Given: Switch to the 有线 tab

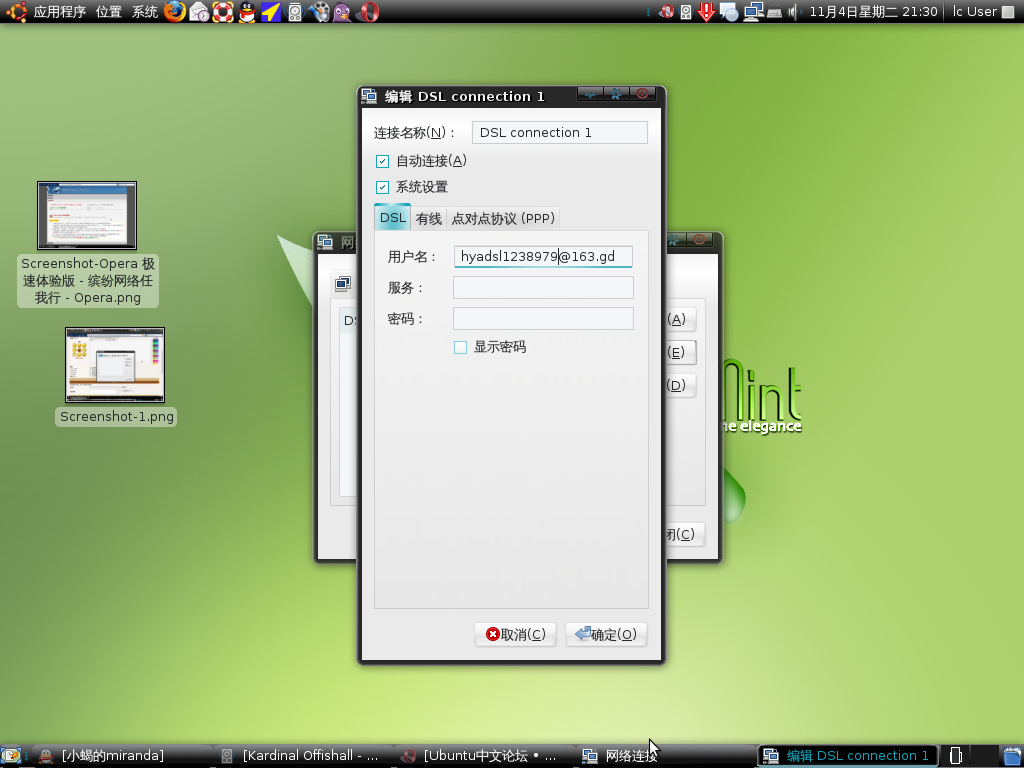Looking at the screenshot, I should 428,219.
